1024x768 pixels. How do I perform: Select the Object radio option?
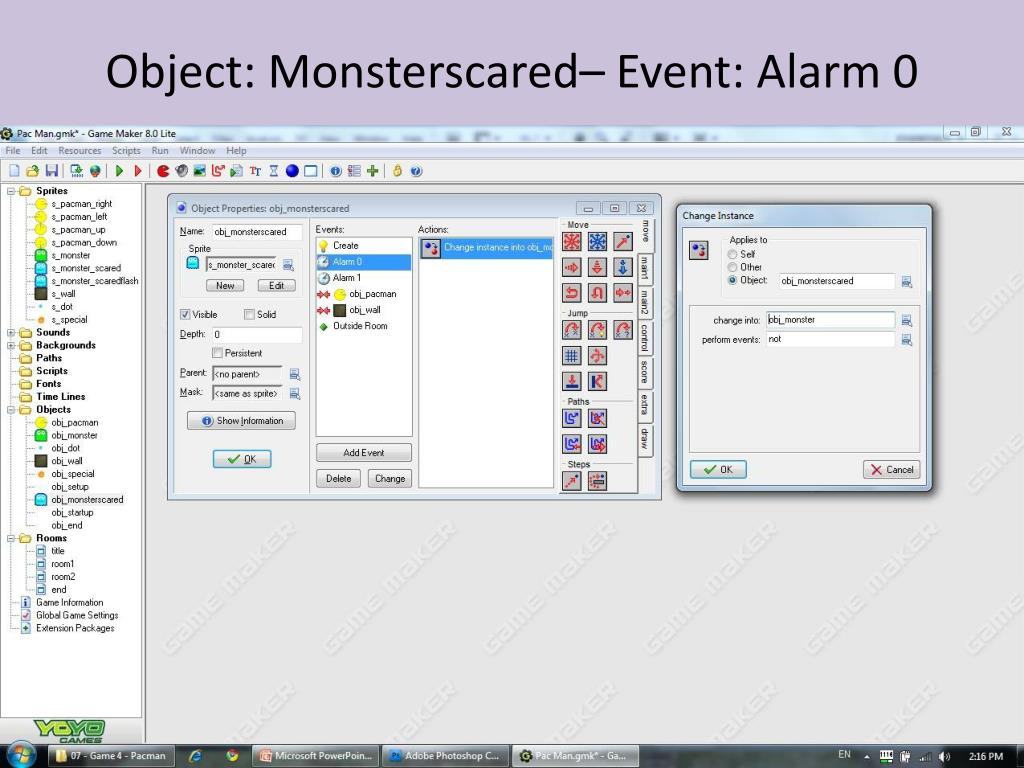pyautogui.click(x=733, y=280)
